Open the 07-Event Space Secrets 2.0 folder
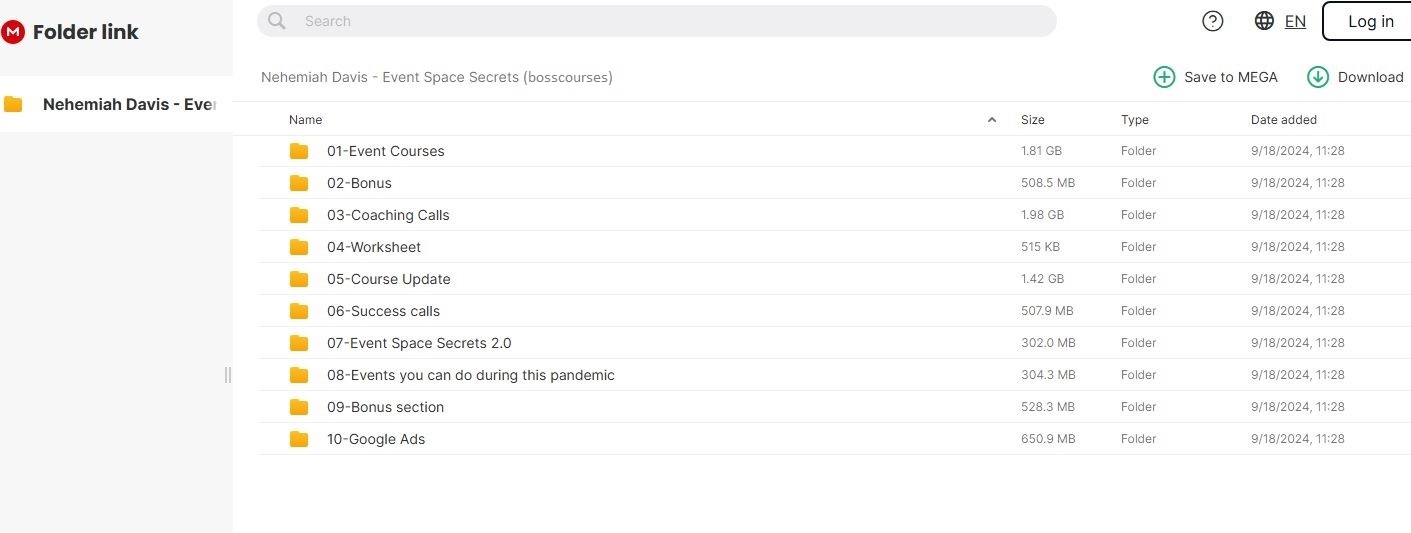The width and height of the screenshot is (1411, 533). click(419, 343)
